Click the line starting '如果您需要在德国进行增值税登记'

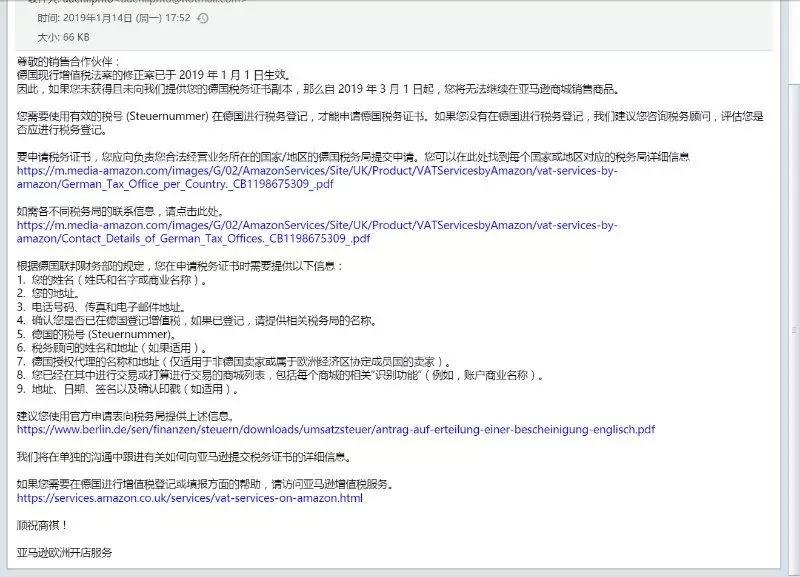(206, 485)
